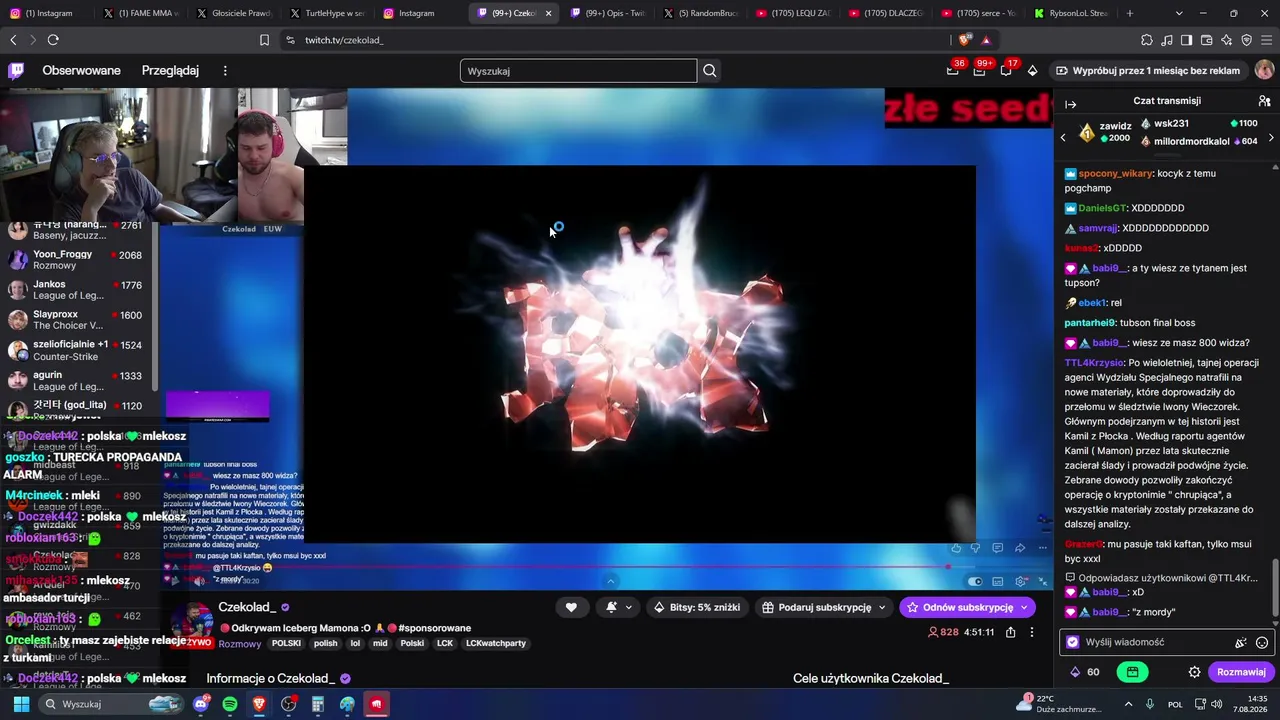The width and height of the screenshot is (1280, 720).
Task: Open chat community users icon
Action: click(1264, 101)
